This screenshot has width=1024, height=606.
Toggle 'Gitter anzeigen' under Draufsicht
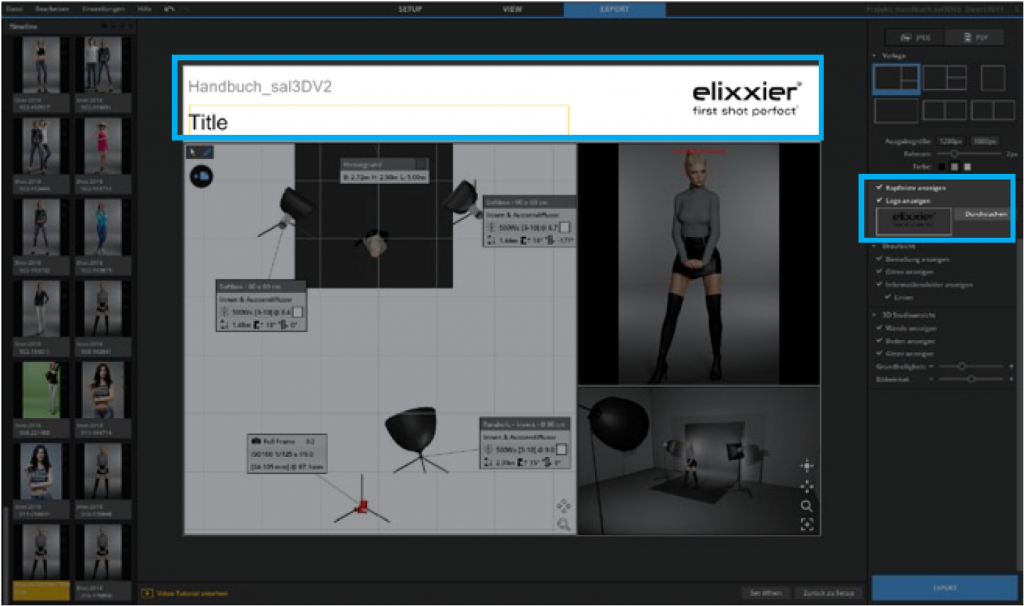coord(880,270)
